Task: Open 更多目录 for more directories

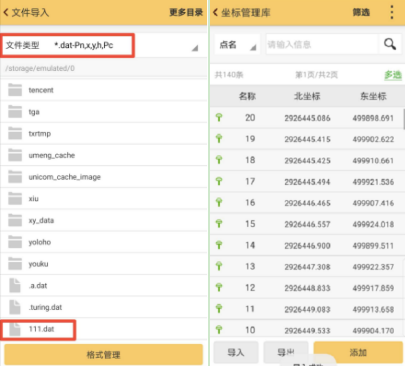Action: 186,13
